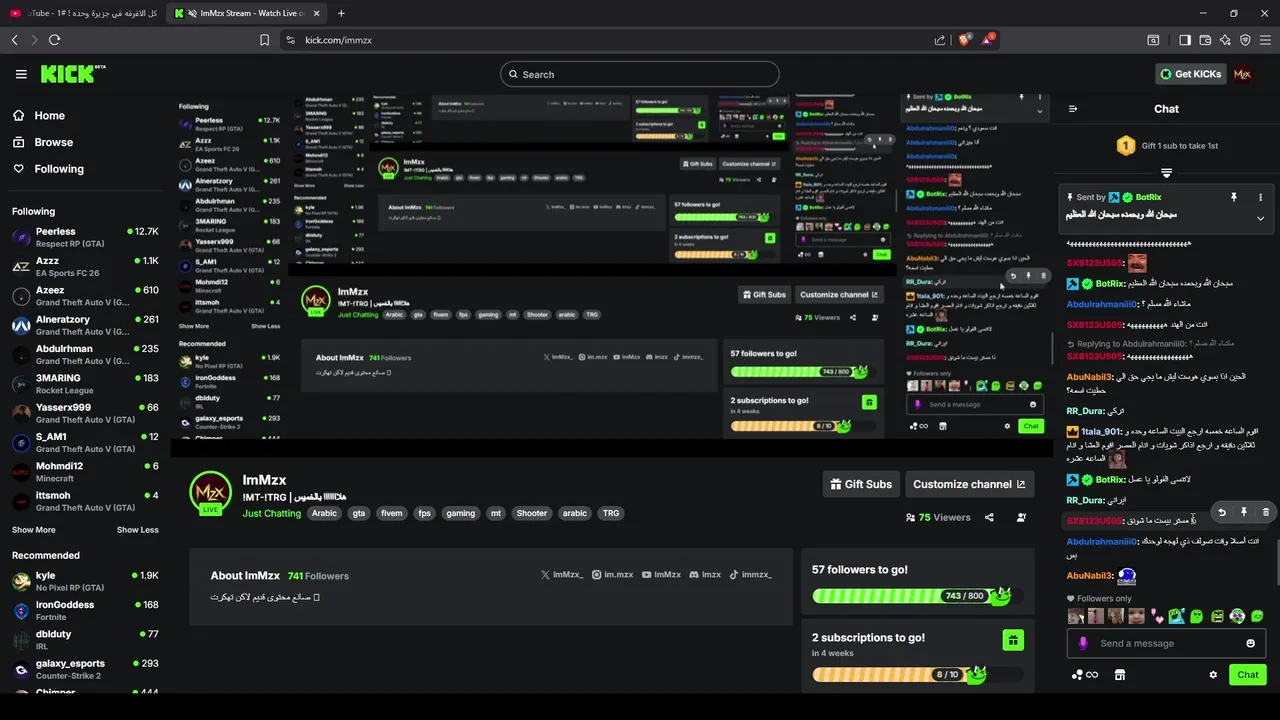The height and width of the screenshot is (720, 1280).
Task: Pin the hovered chat message
Action: point(1244,512)
